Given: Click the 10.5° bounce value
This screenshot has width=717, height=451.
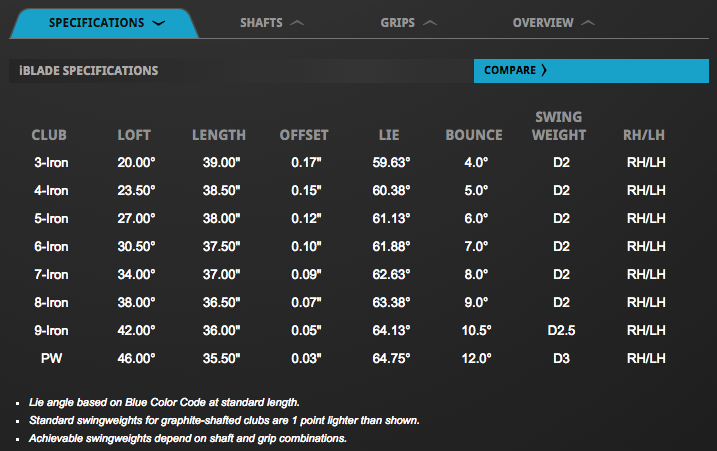Looking at the screenshot, I should pos(476,330).
